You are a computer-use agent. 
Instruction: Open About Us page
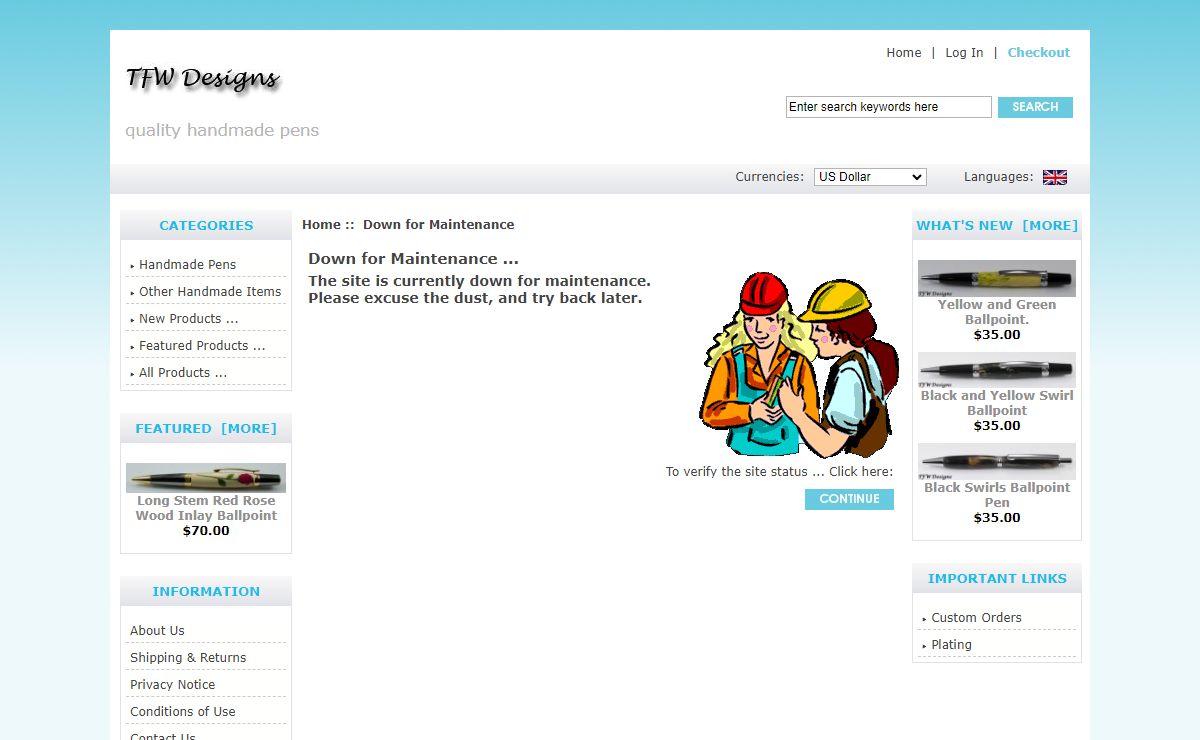click(157, 631)
